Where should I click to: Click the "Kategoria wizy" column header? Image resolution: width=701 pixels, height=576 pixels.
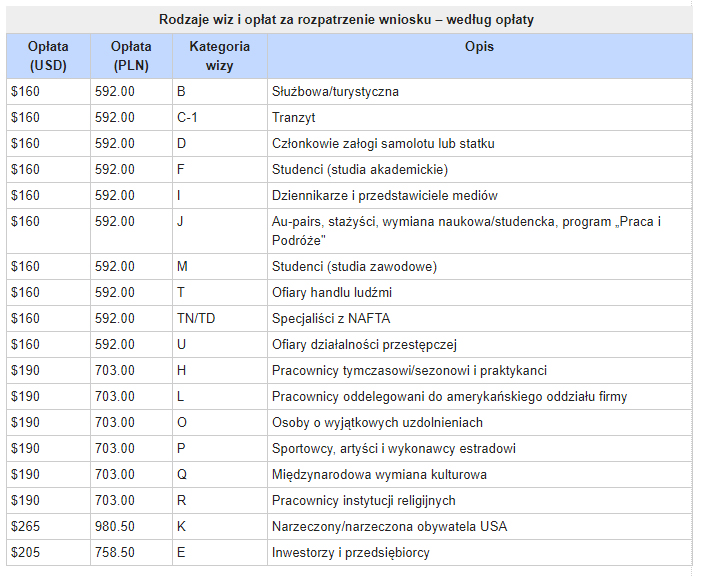click(220, 56)
